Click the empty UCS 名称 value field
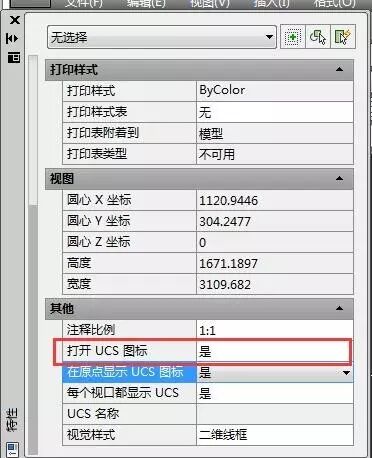Image resolution: width=372 pixels, height=458 pixels. (x=275, y=414)
